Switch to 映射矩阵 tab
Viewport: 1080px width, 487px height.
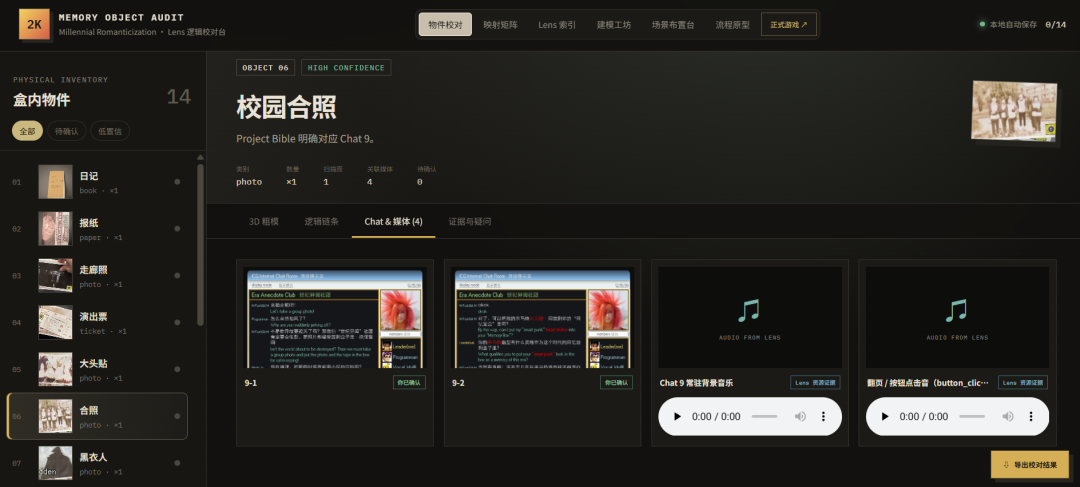tap(501, 24)
